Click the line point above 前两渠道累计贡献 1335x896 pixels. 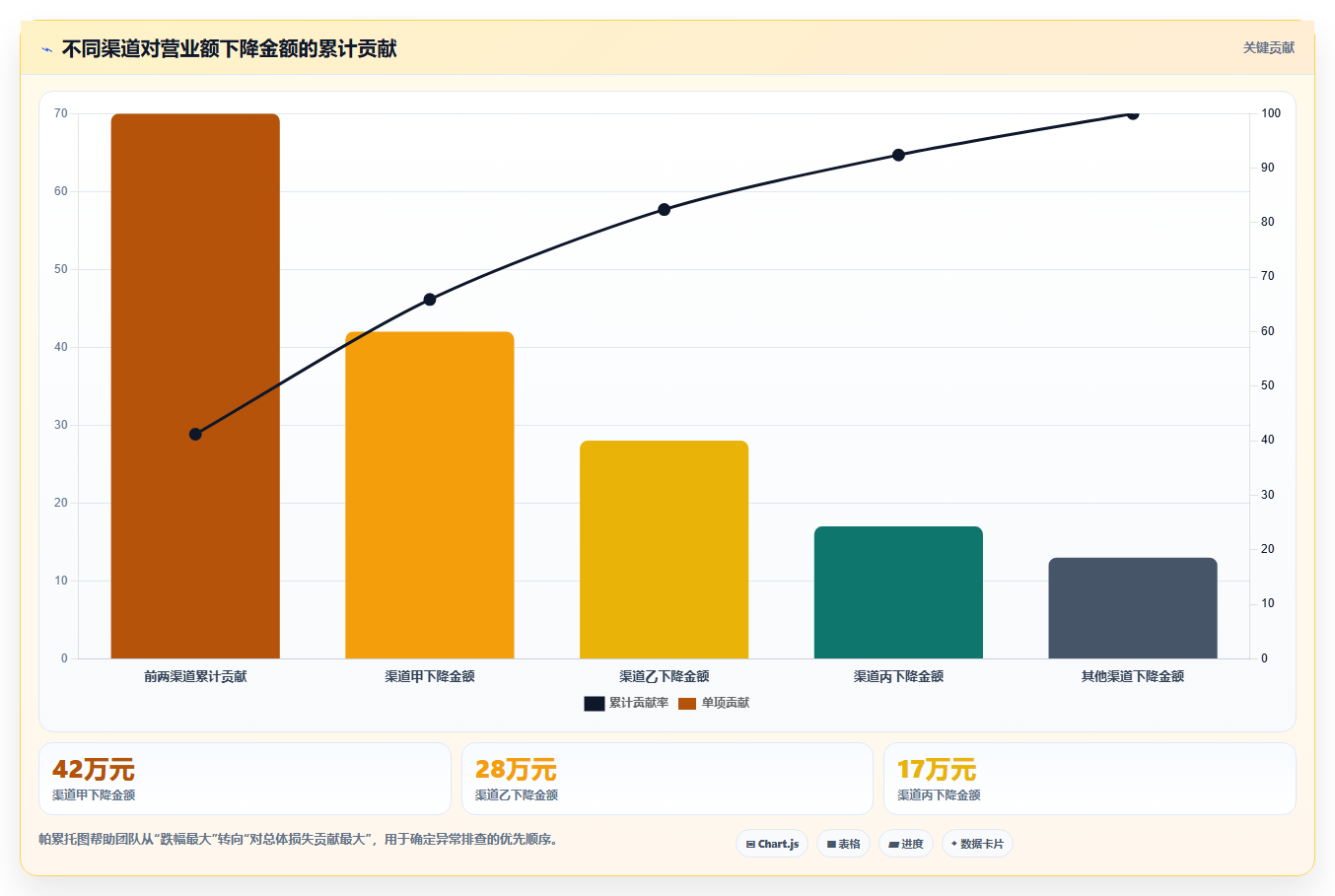coord(195,435)
